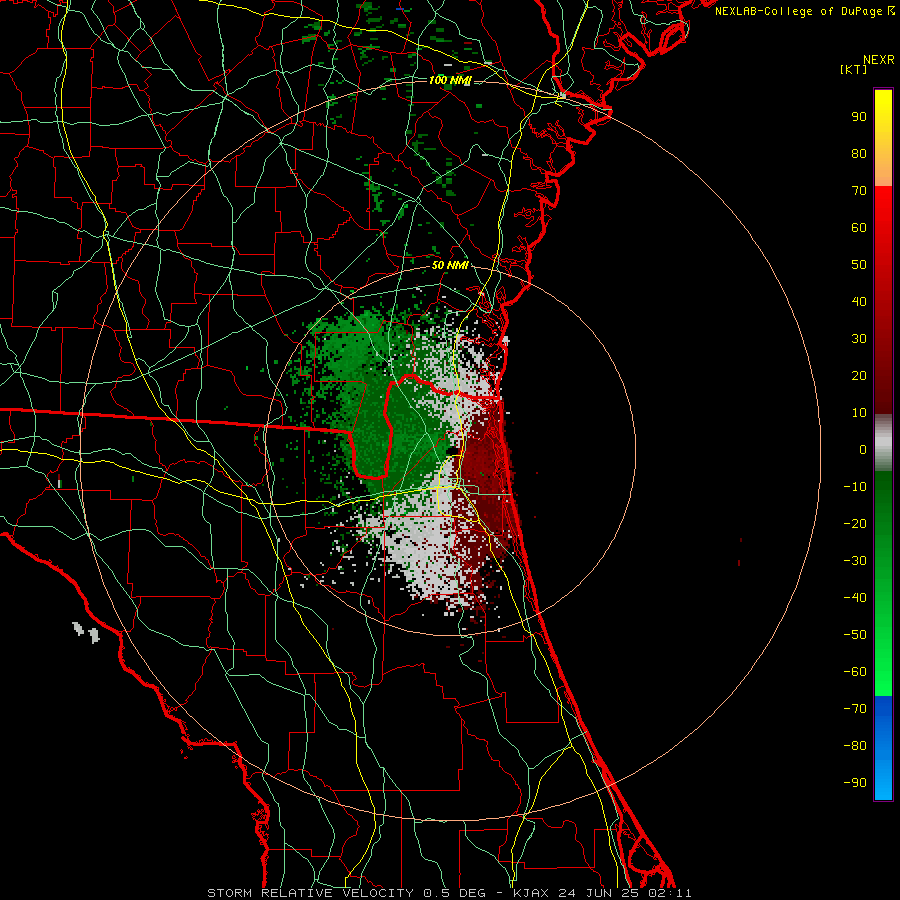Click the NEXR label above the color scale
Image resolution: width=900 pixels, height=900 pixels.
coord(879,60)
